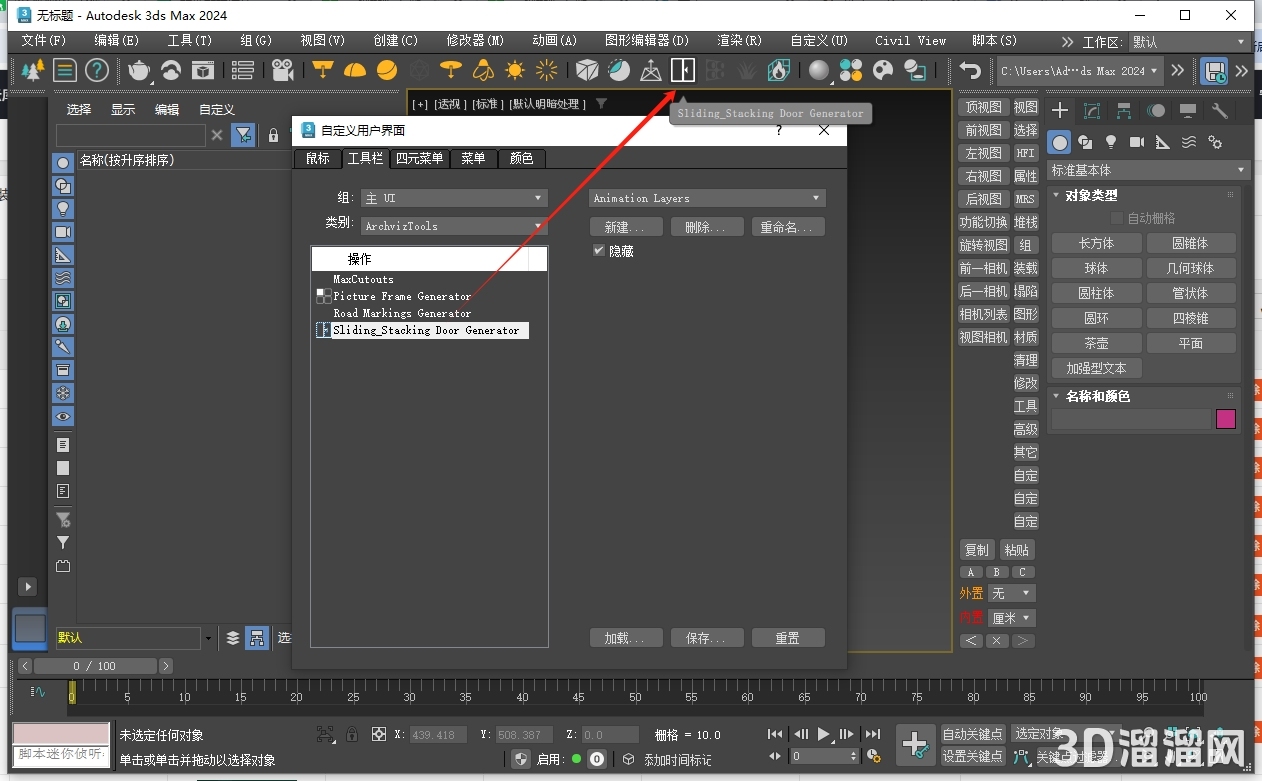1262x781 pixels.
Task: Switch to the 四元菜单 tab in customize dialog
Action: [419, 158]
